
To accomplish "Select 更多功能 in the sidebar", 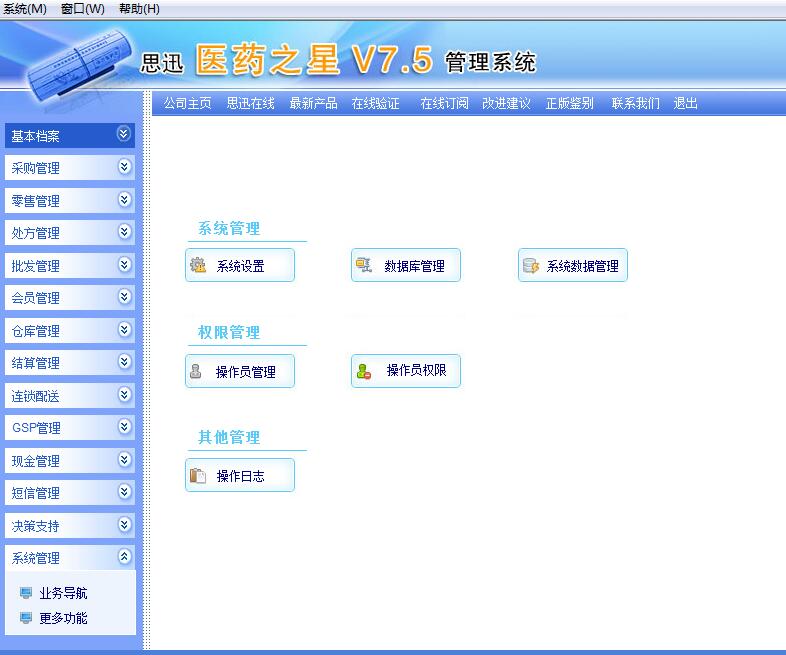I will click(63, 618).
